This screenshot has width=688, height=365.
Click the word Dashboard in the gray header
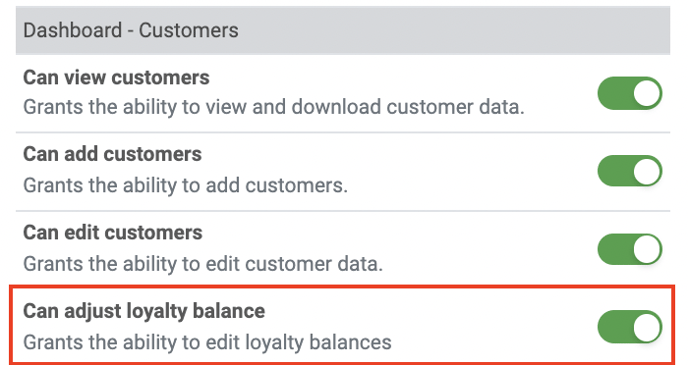(72, 30)
